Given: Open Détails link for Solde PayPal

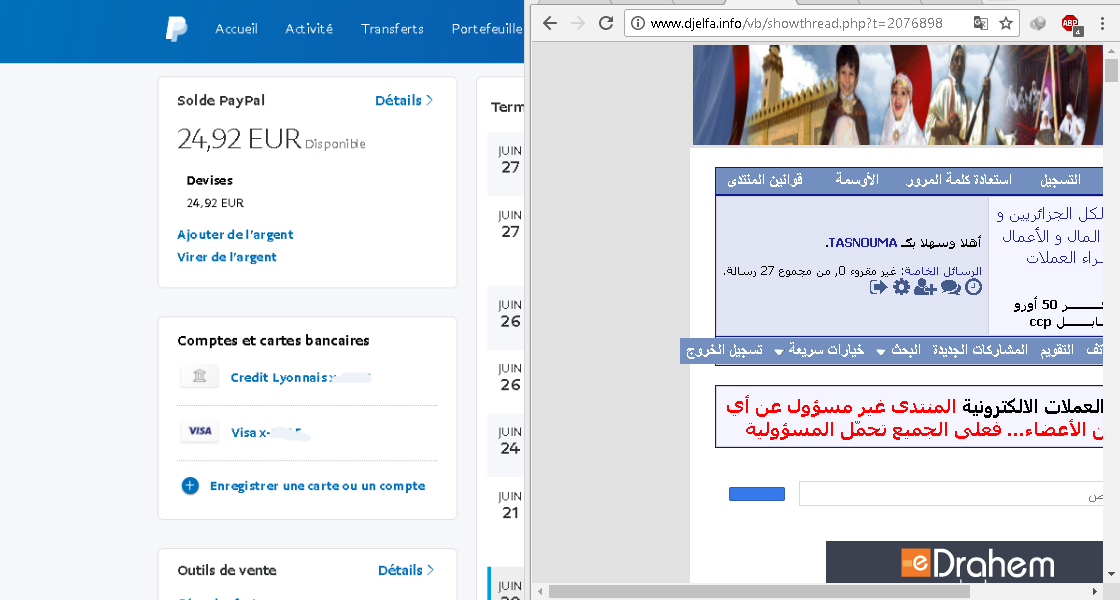Looking at the screenshot, I should pyautogui.click(x=404, y=101).
